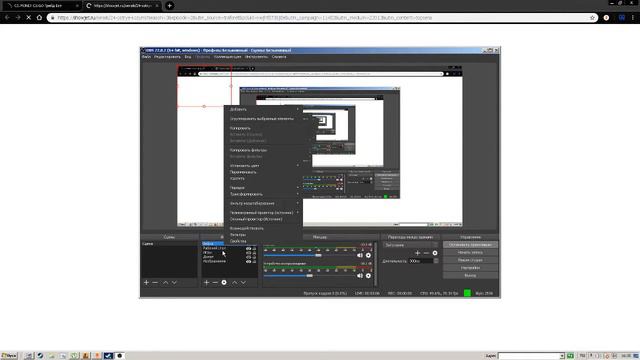Select the Сцена item in the Scenes list
The width and height of the screenshot is (640, 360).
(x=169, y=244)
